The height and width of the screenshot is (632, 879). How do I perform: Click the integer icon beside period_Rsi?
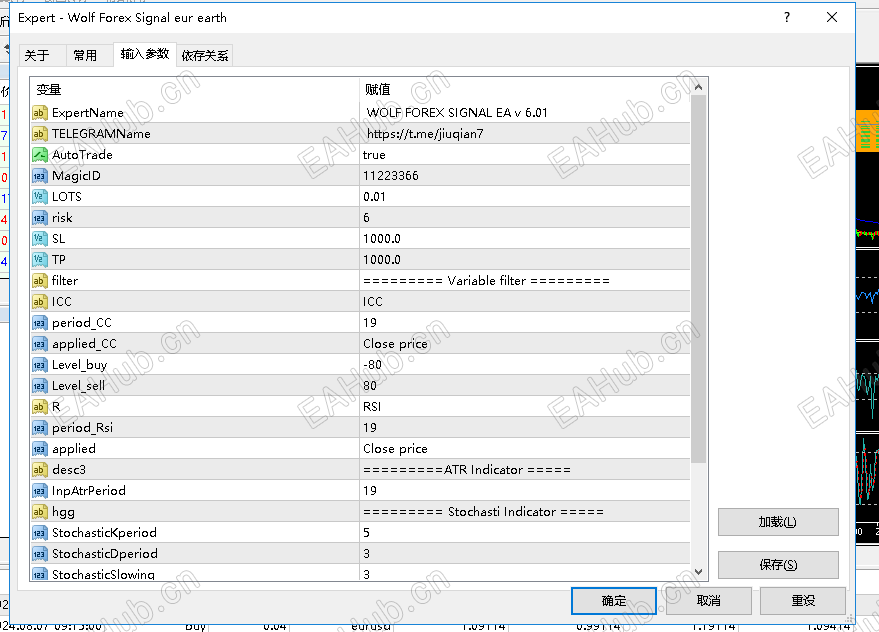click(x=39, y=428)
